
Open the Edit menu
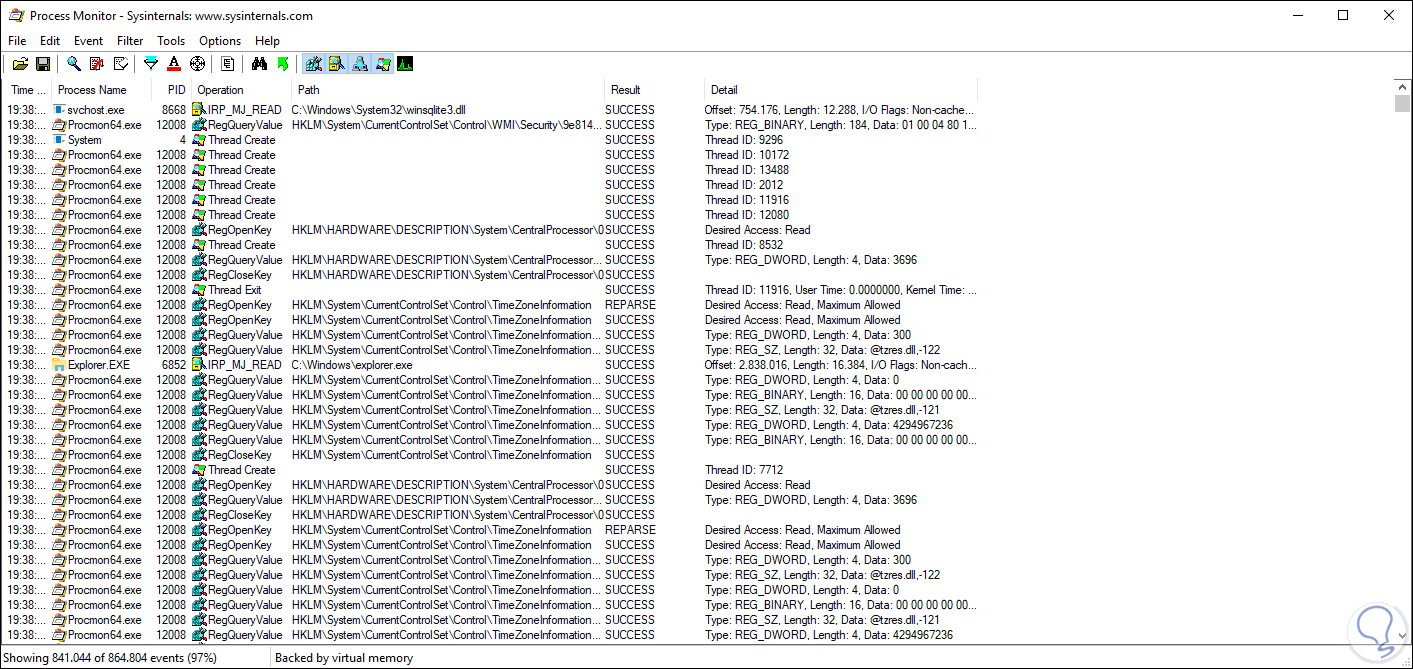coord(50,41)
